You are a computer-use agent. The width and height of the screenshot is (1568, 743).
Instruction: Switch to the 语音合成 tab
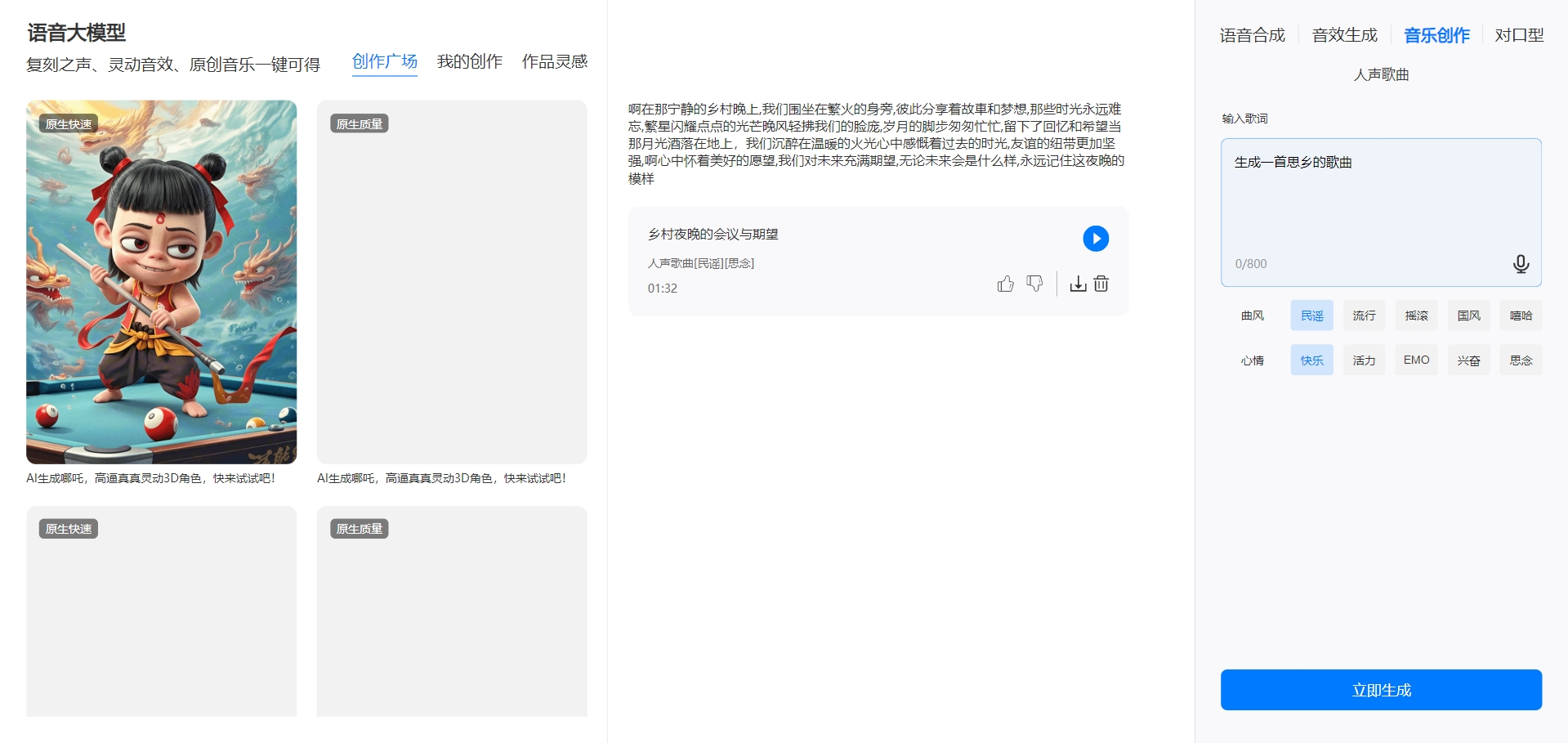(1252, 35)
